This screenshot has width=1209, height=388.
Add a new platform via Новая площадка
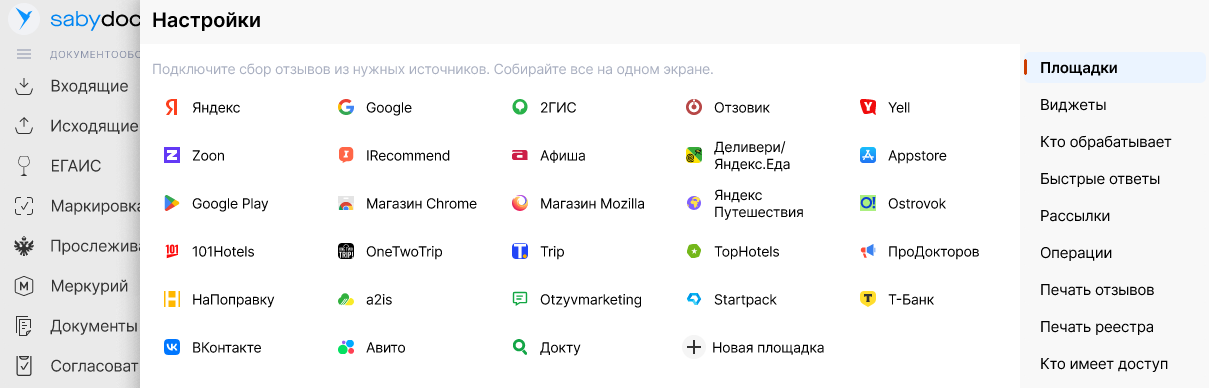[754, 347]
